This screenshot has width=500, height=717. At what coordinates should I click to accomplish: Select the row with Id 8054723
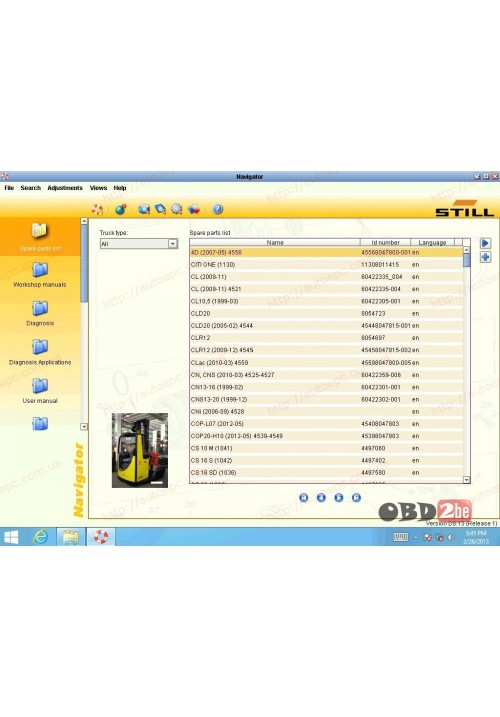[x=326, y=314]
